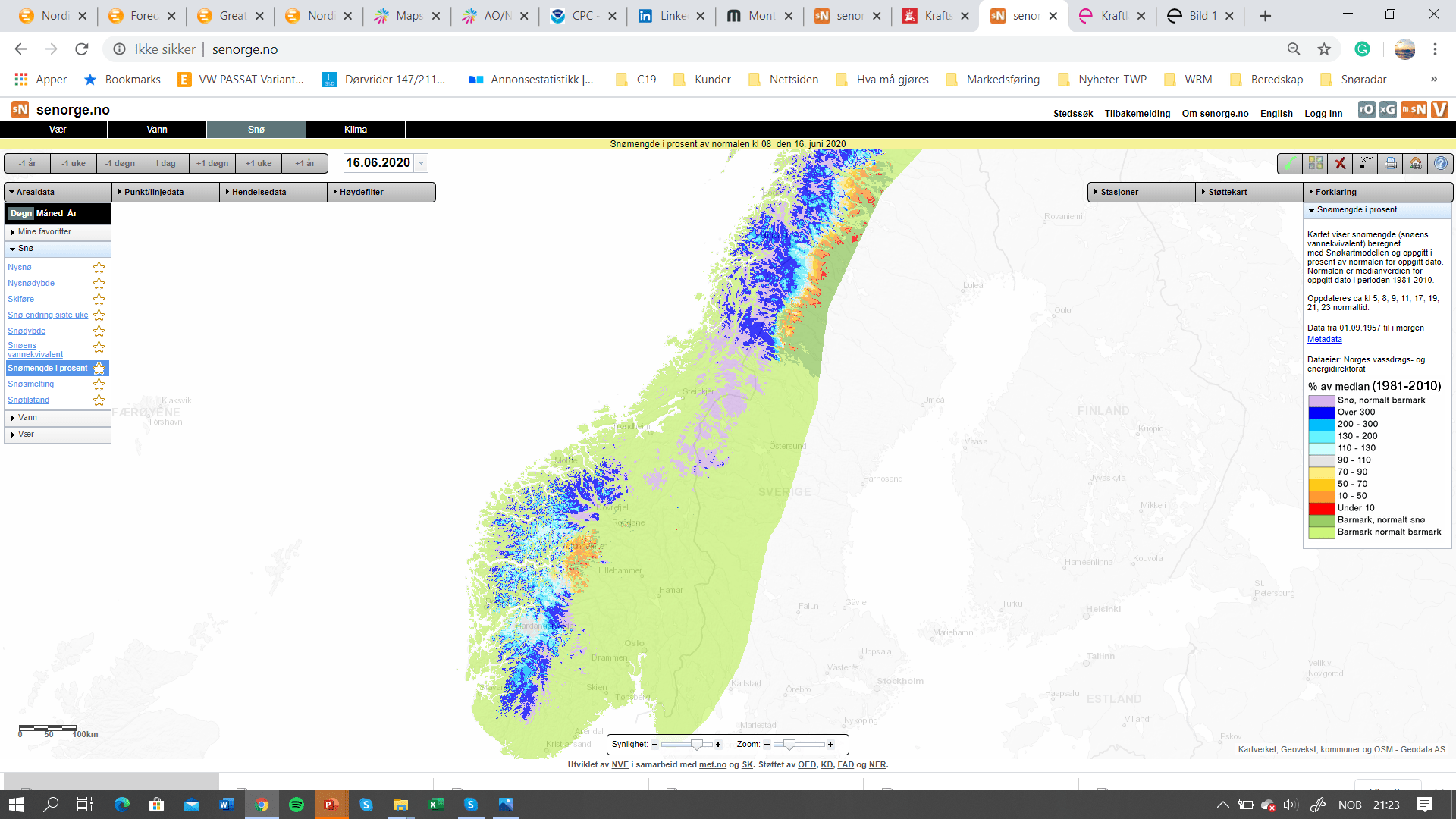Click the date field 16.06.2020
The image size is (1456, 819).
click(378, 163)
